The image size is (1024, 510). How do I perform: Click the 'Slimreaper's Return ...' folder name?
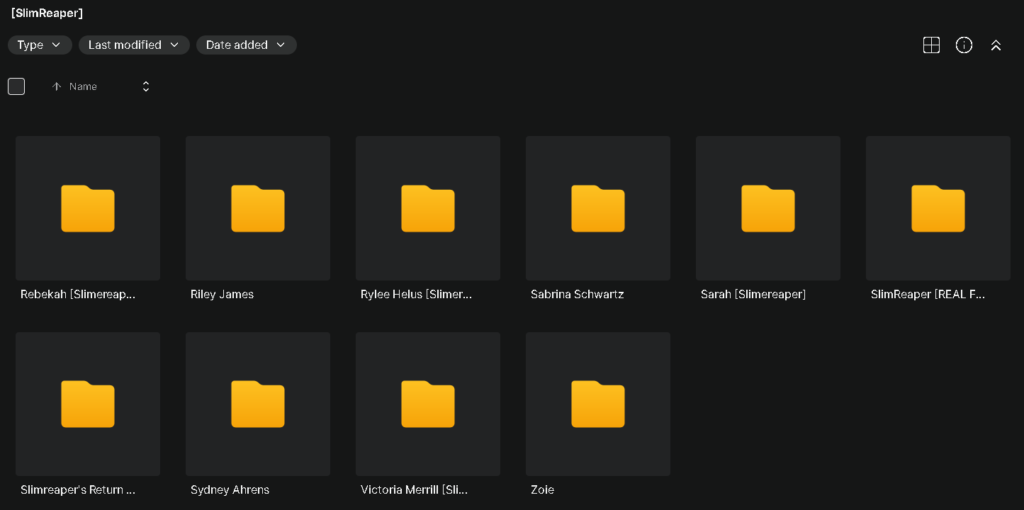tap(78, 490)
